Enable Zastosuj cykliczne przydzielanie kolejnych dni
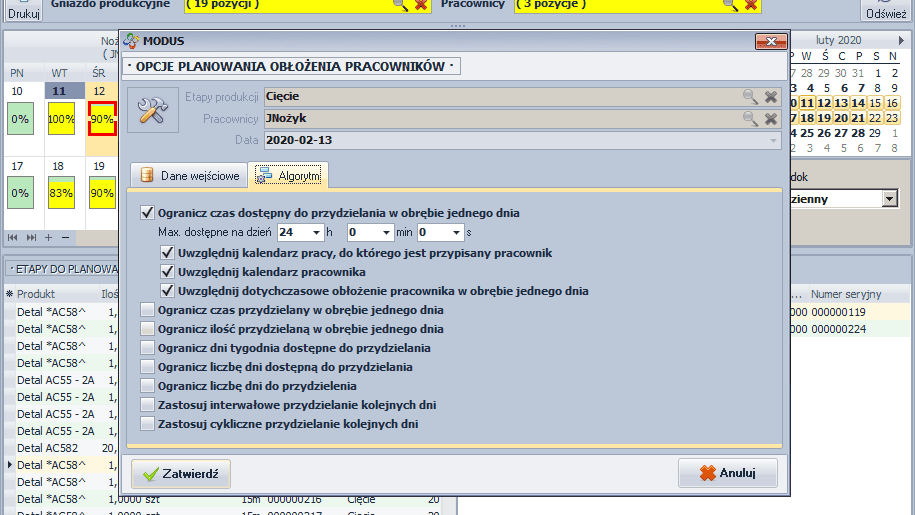Image resolution: width=915 pixels, height=515 pixels. tap(147, 423)
